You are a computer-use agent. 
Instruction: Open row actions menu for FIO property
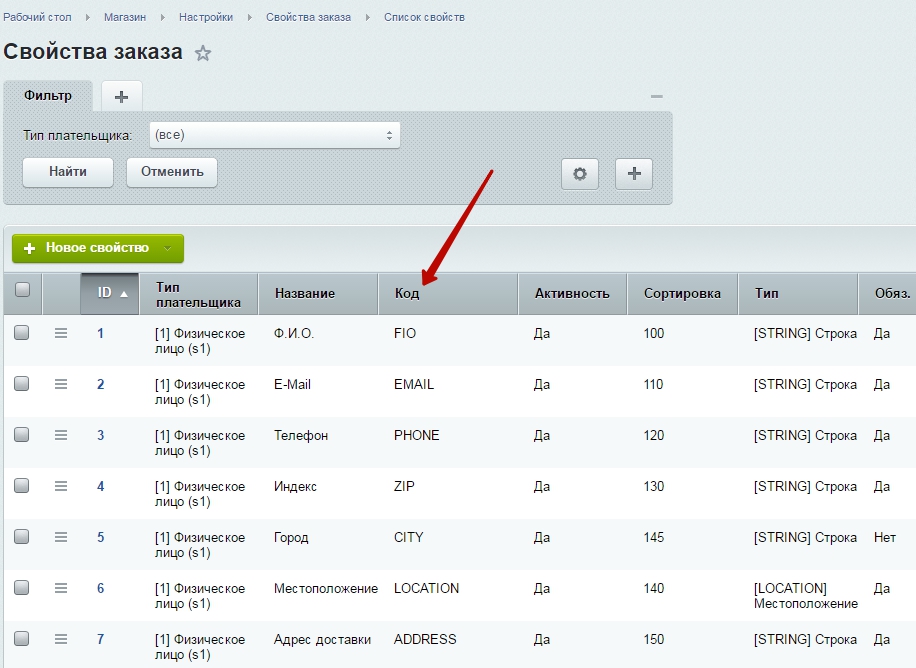[x=61, y=333]
